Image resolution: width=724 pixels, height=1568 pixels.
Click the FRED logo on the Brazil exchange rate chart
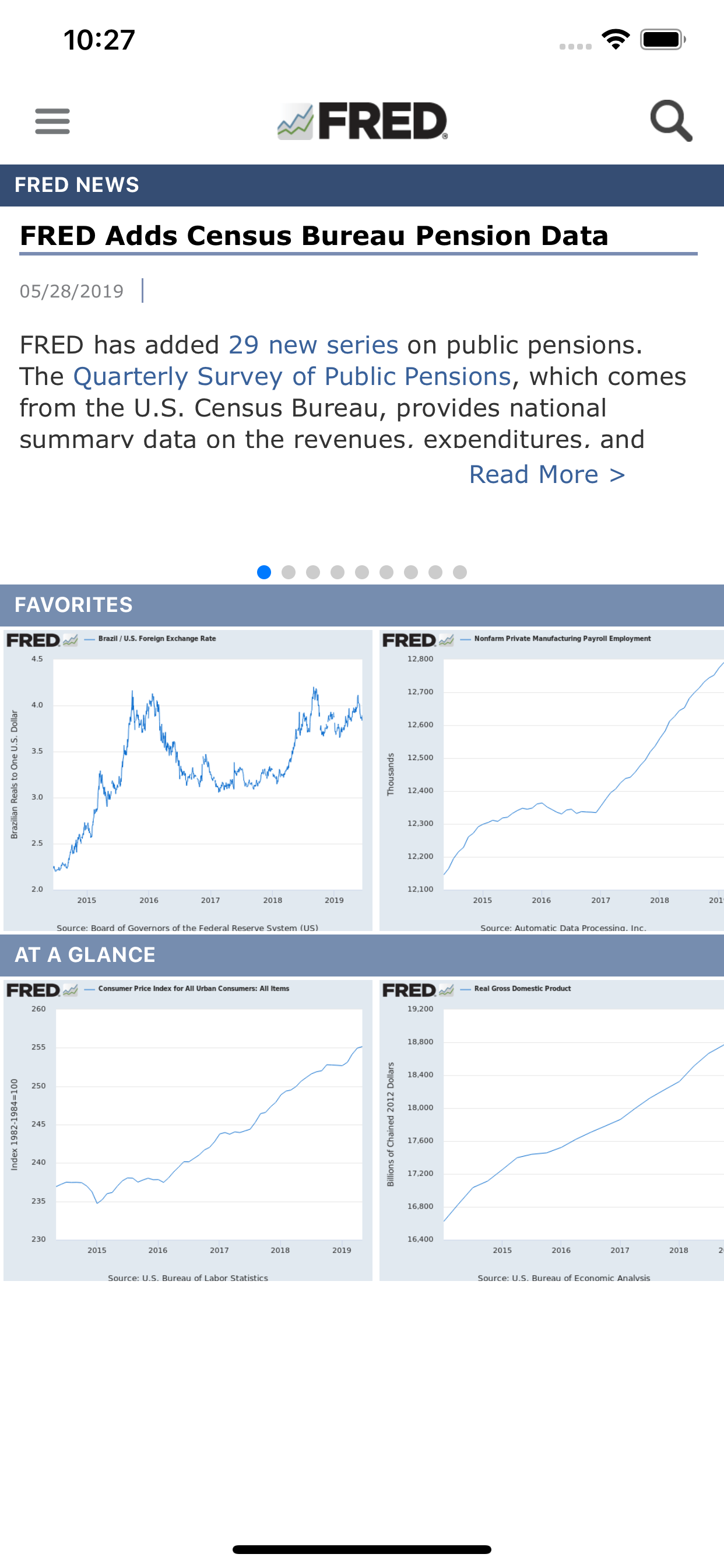(36, 641)
